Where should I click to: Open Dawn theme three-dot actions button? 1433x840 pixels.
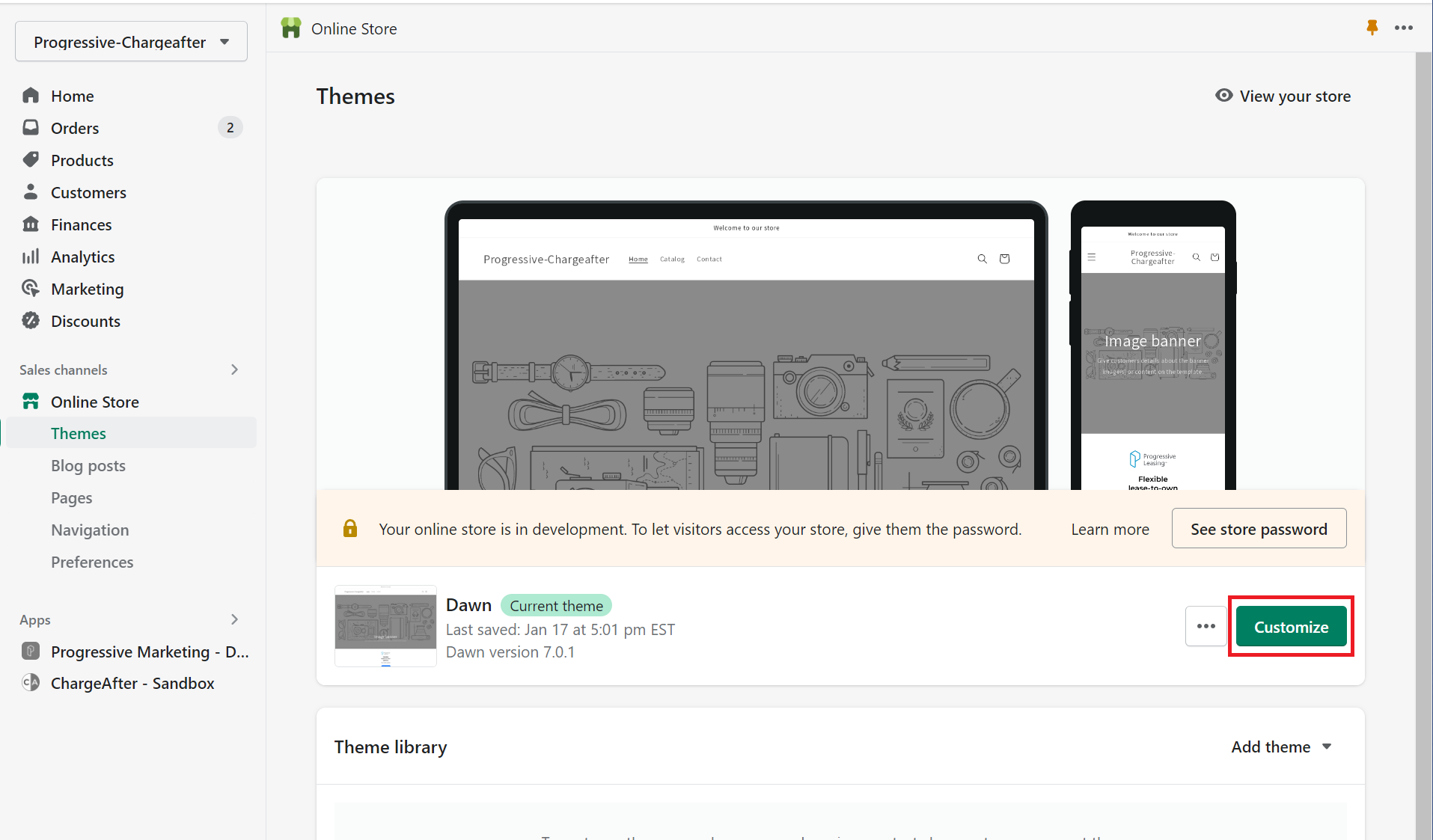point(1206,626)
